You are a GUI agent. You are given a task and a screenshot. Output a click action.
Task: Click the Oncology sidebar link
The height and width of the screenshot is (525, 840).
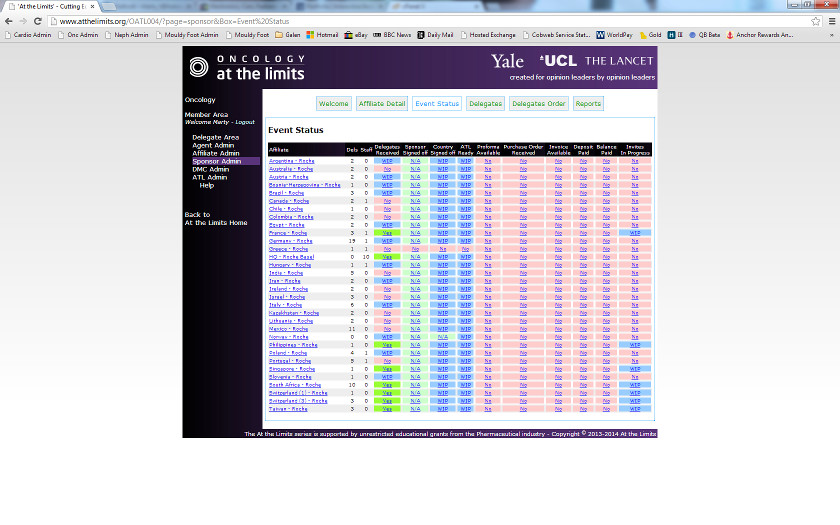[200, 100]
